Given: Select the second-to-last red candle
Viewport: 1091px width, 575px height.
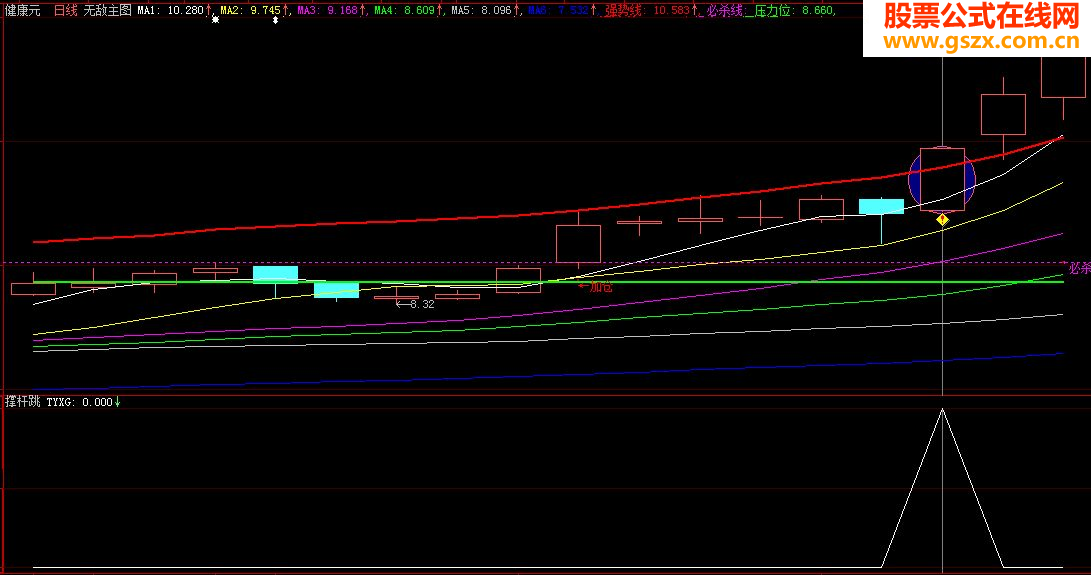Looking at the screenshot, I should tap(1003, 114).
